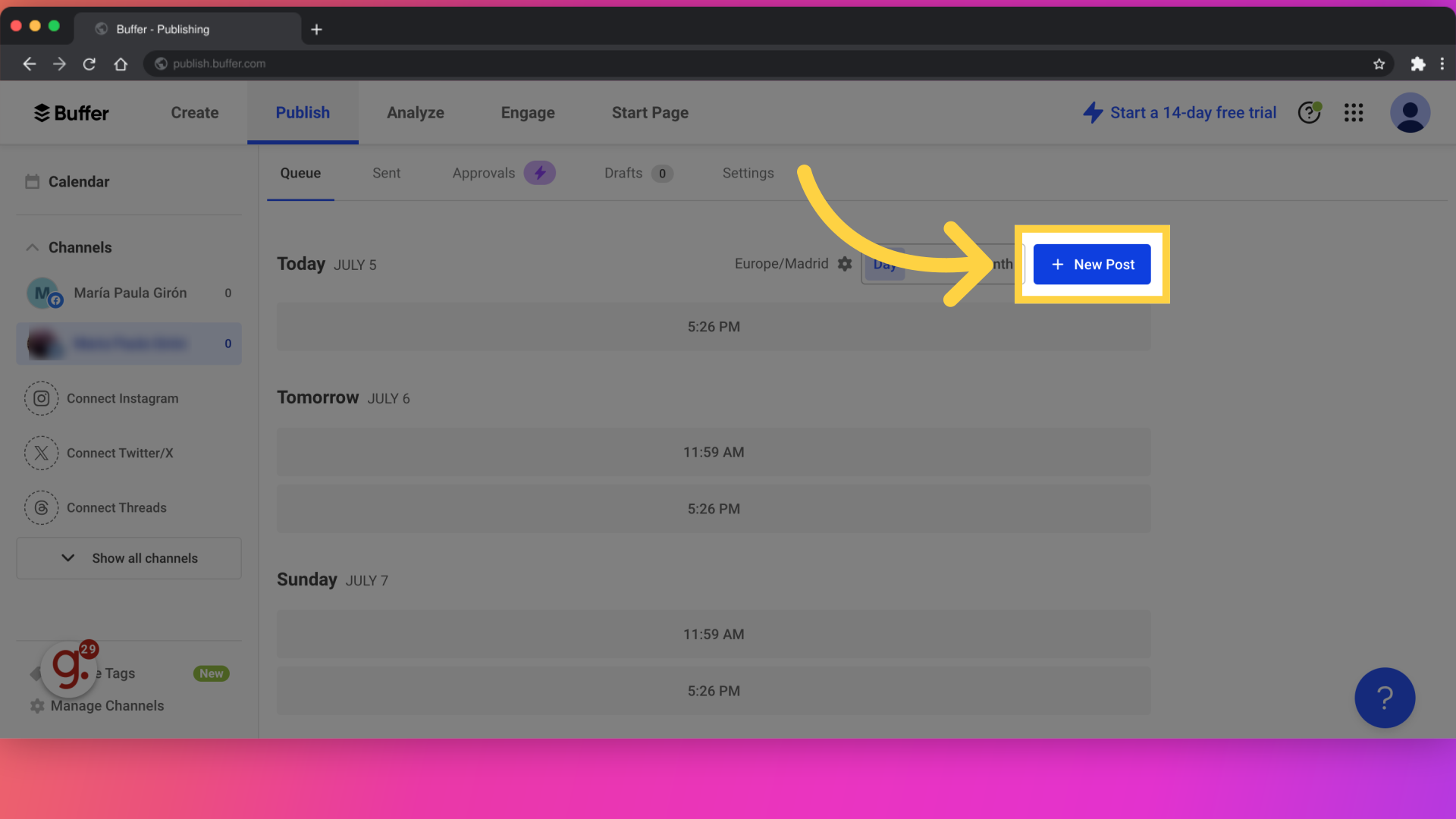Click Connect Threads
Image resolution: width=1456 pixels, height=819 pixels.
point(117,508)
